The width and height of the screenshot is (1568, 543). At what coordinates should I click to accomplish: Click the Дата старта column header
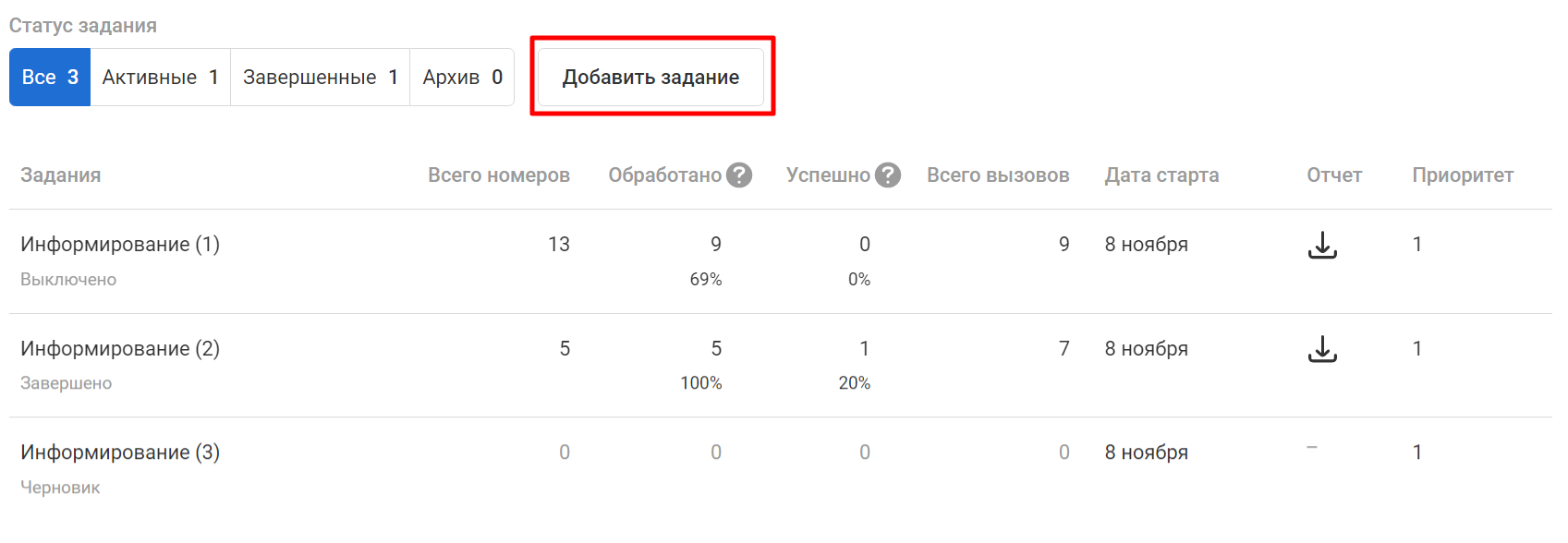click(x=1161, y=175)
